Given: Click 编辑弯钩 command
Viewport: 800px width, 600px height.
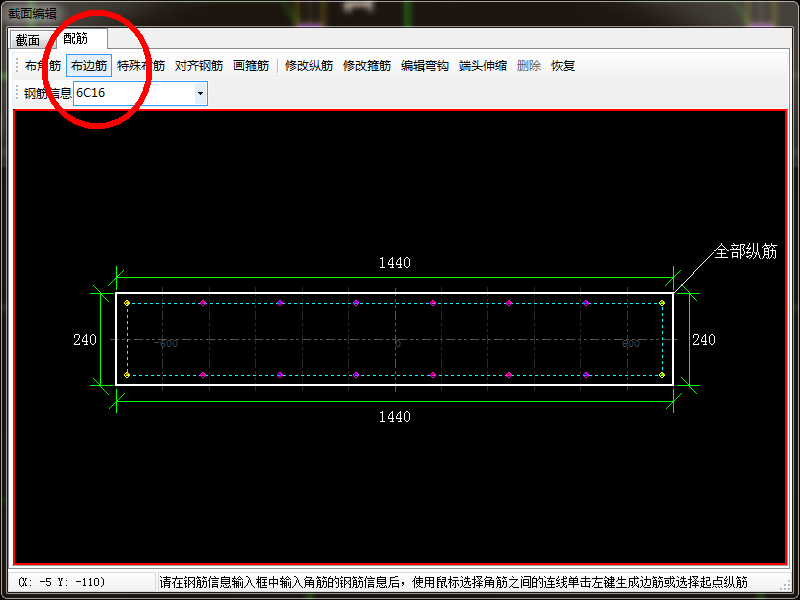Looking at the screenshot, I should pos(424,66).
